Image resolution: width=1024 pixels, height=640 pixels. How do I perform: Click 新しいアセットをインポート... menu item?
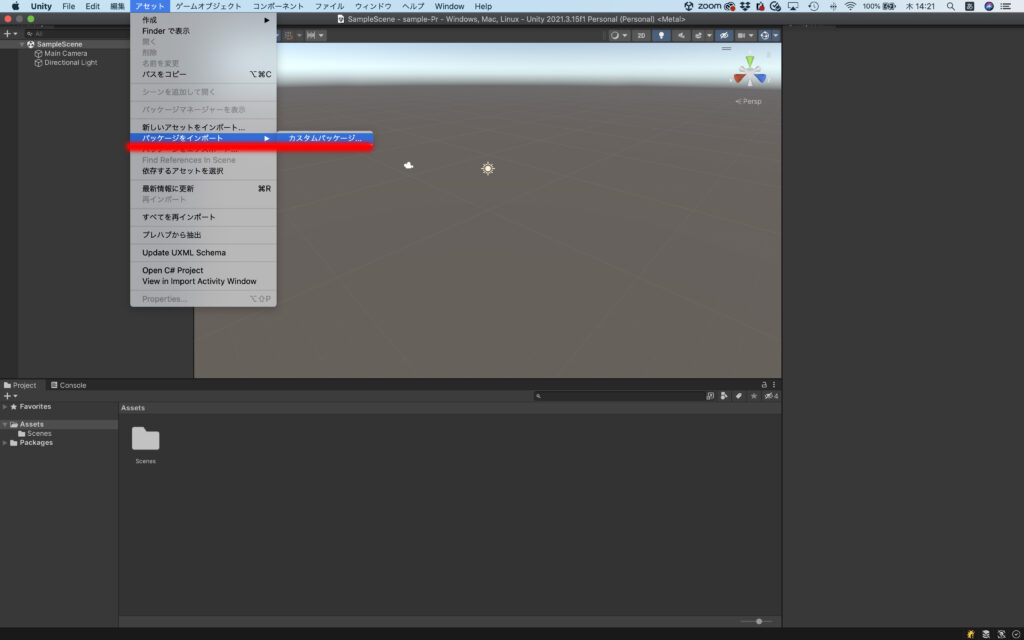coord(203,127)
